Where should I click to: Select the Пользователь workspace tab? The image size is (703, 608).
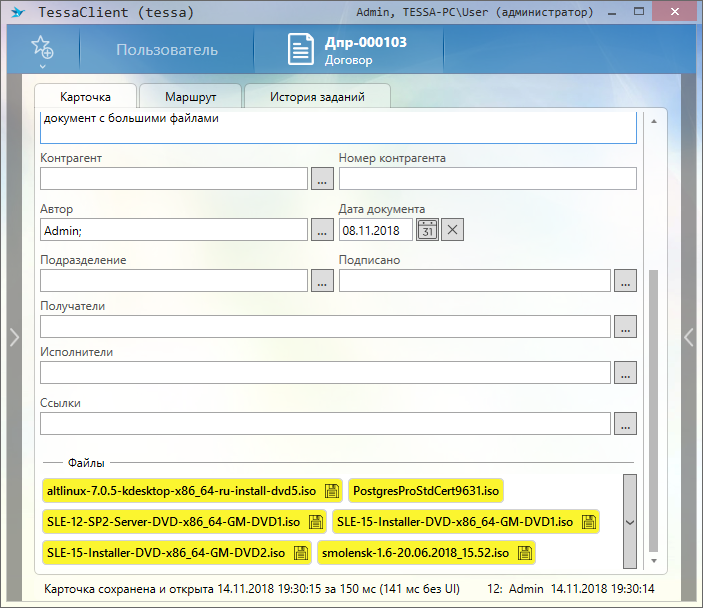coord(166,50)
